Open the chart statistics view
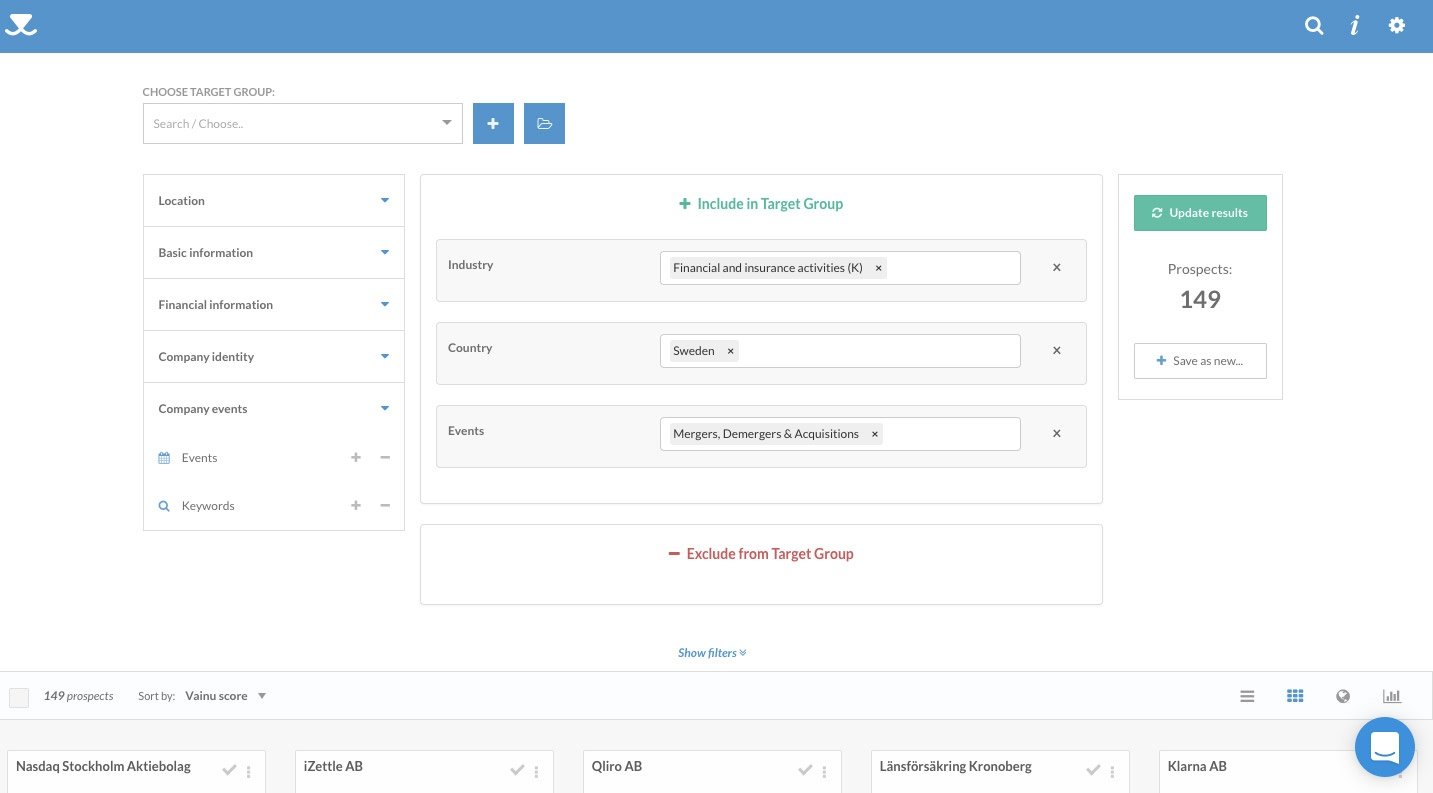Image resolution: width=1433 pixels, height=793 pixels. [1391, 696]
